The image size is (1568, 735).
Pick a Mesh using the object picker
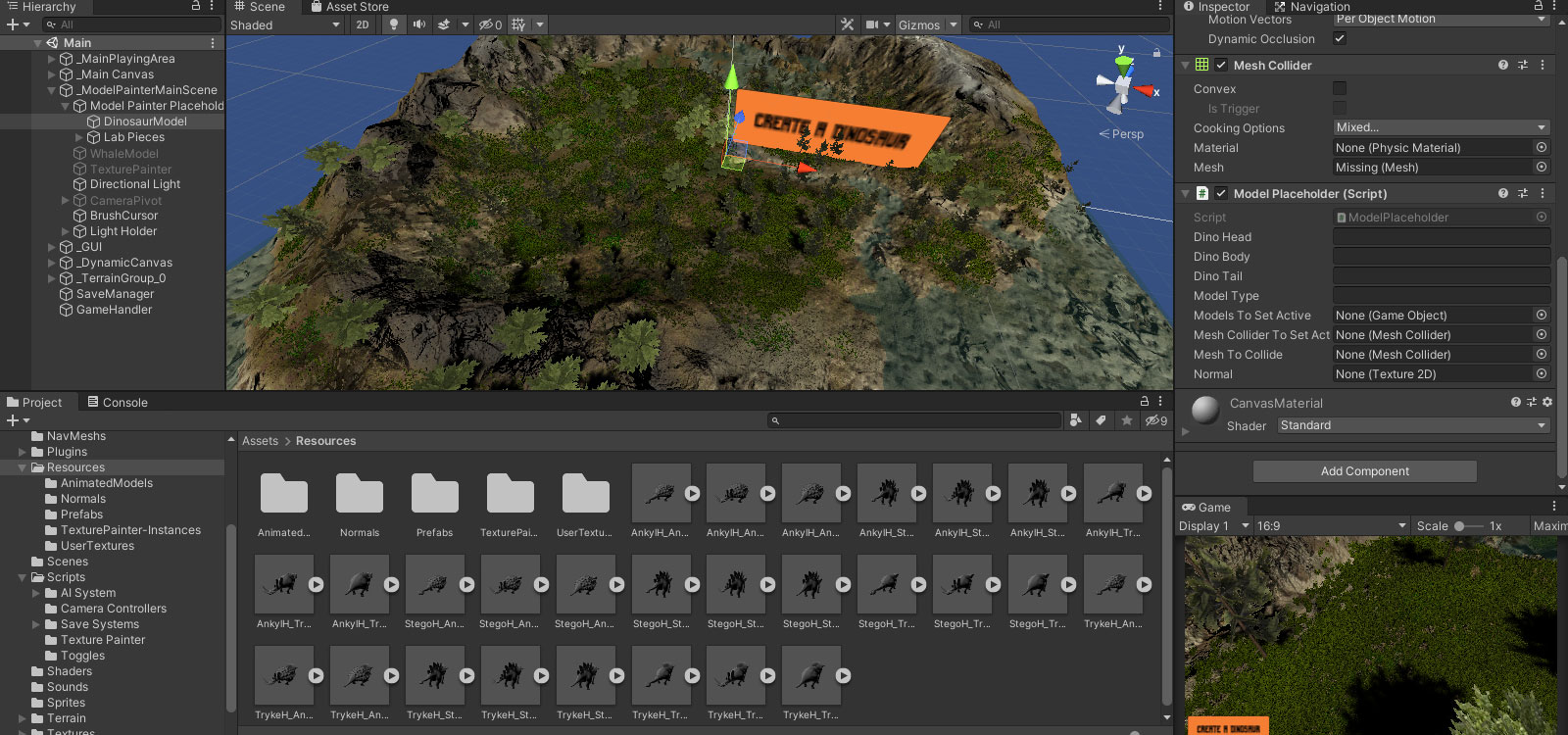1541,168
